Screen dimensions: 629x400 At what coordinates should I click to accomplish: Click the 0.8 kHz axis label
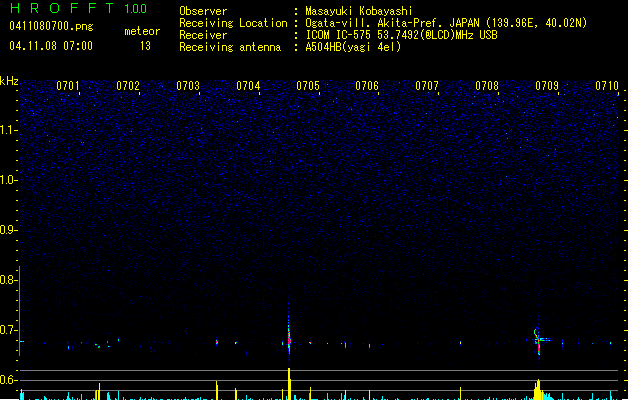tap(8, 280)
